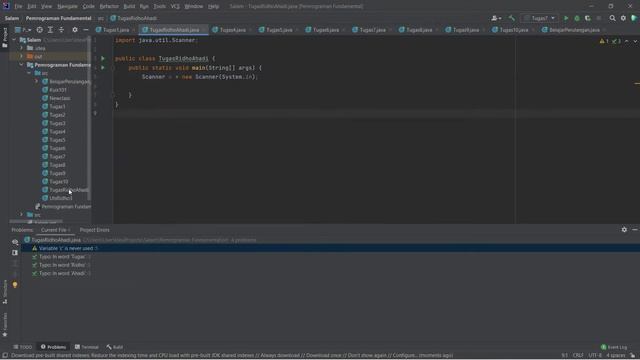This screenshot has height=360, width=640.
Task: Click Collapse All icon in Project panel
Action: tap(61, 30)
